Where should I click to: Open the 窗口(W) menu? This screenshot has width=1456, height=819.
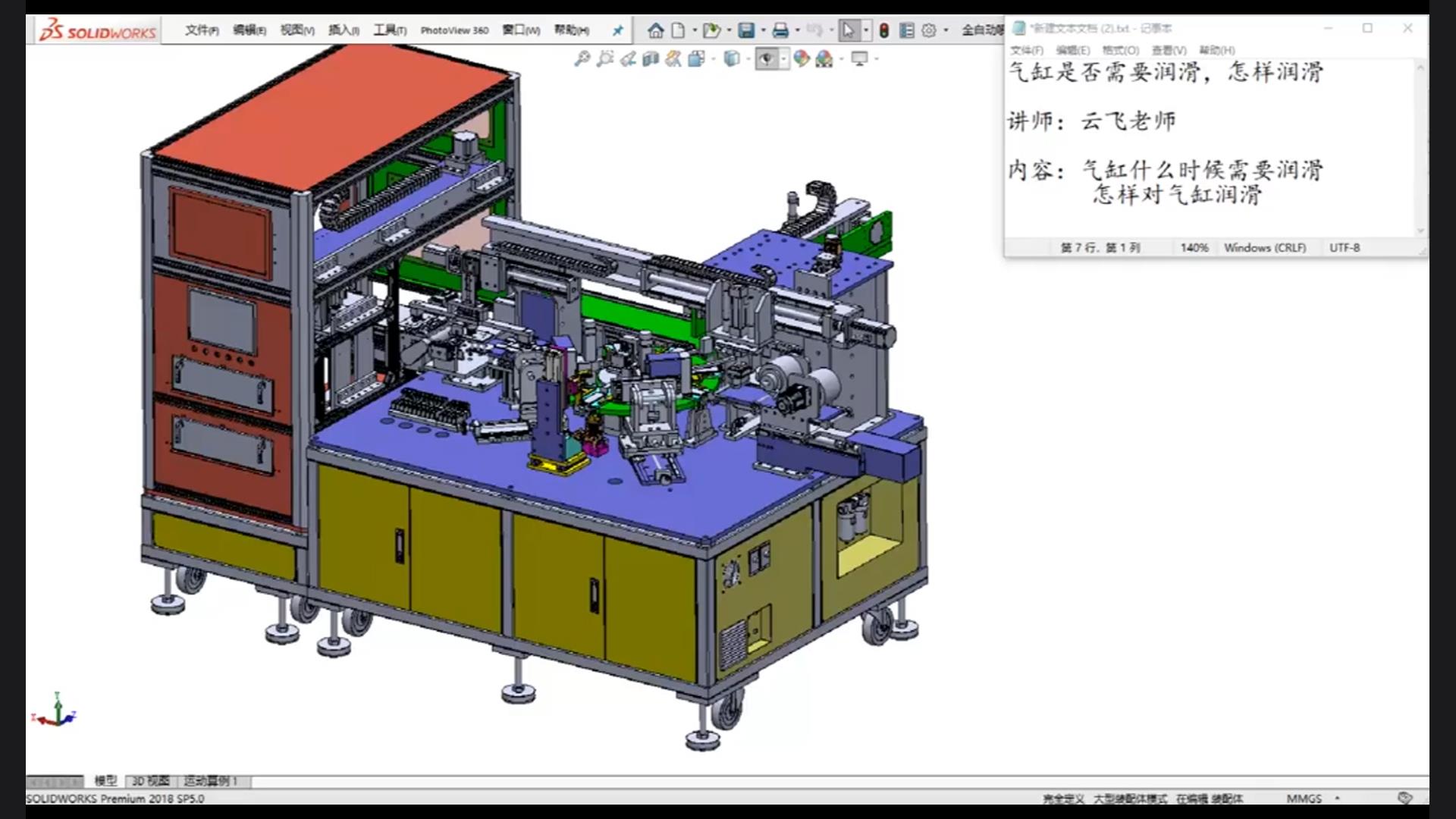[521, 30]
